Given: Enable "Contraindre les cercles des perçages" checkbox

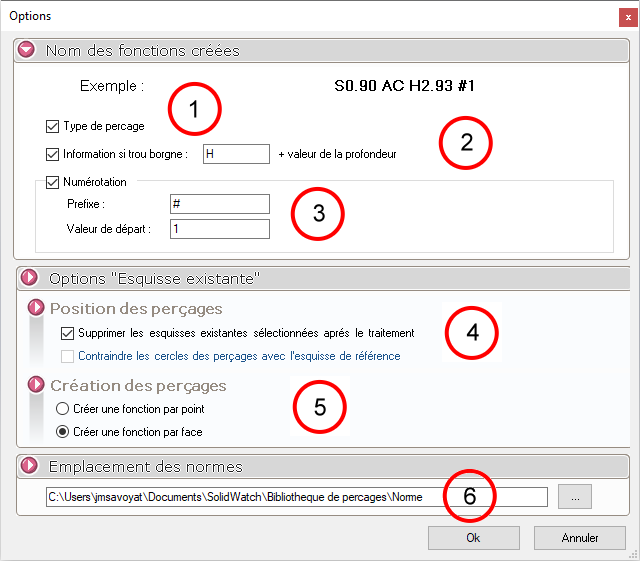Looking at the screenshot, I should click(68, 356).
